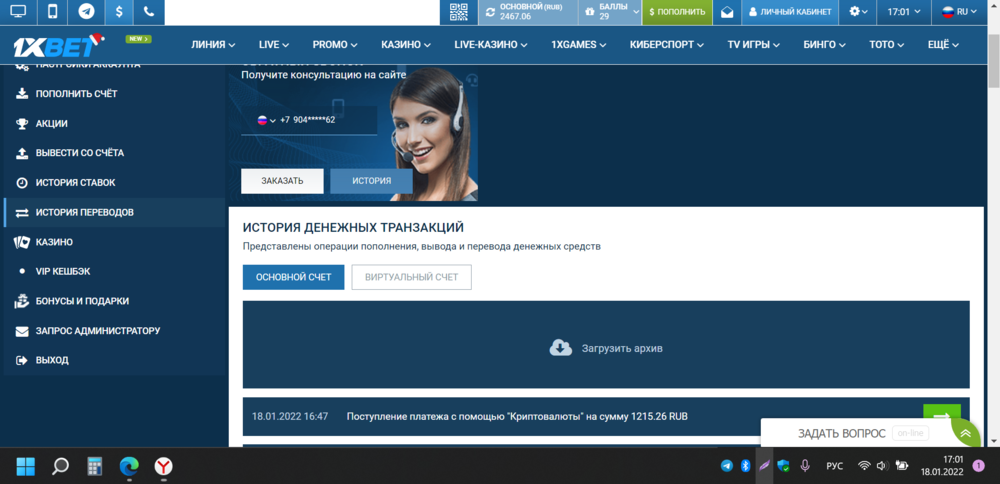Image resolution: width=1000 pixels, height=484 pixels.
Task: Click the Telegram tray icon
Action: pos(726,466)
